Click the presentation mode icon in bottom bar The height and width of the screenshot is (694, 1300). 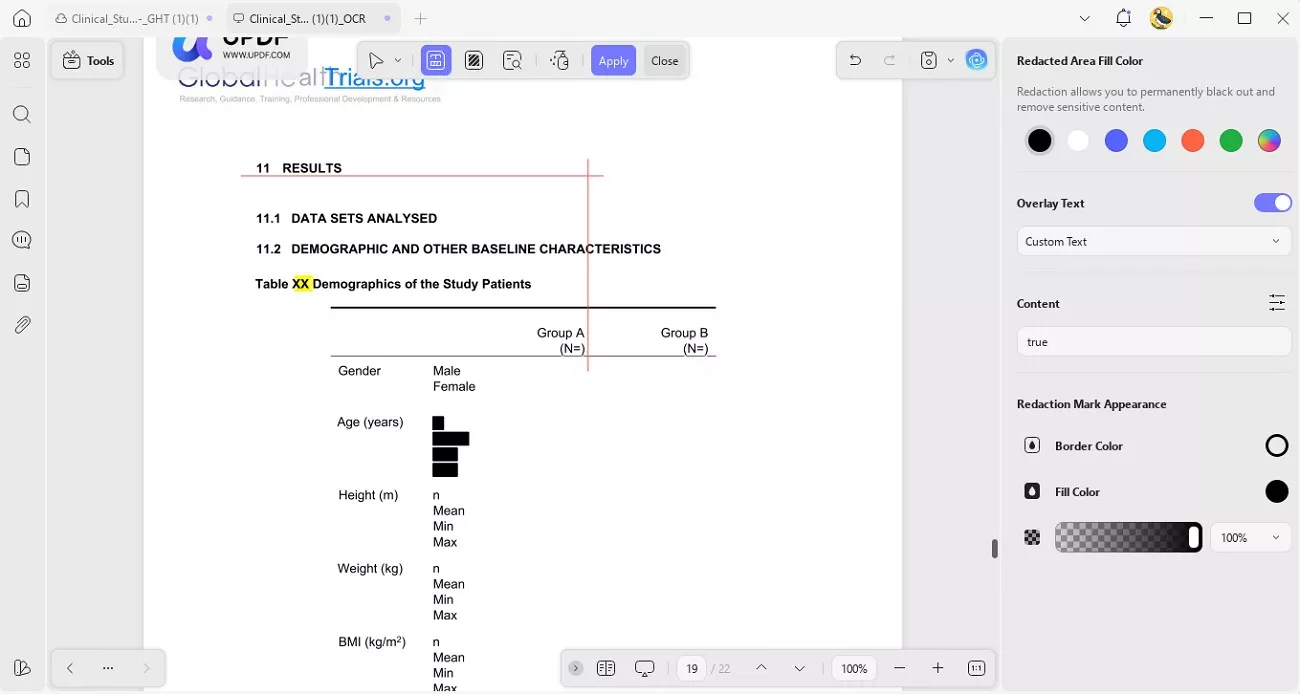644,667
